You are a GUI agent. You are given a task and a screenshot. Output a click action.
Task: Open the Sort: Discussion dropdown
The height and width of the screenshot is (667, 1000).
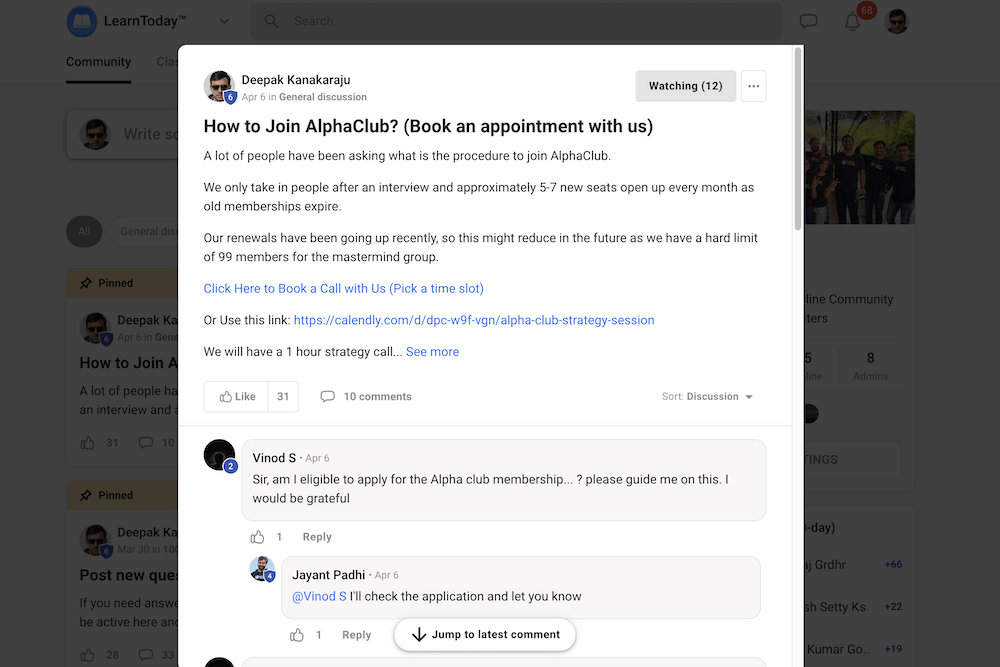707,397
